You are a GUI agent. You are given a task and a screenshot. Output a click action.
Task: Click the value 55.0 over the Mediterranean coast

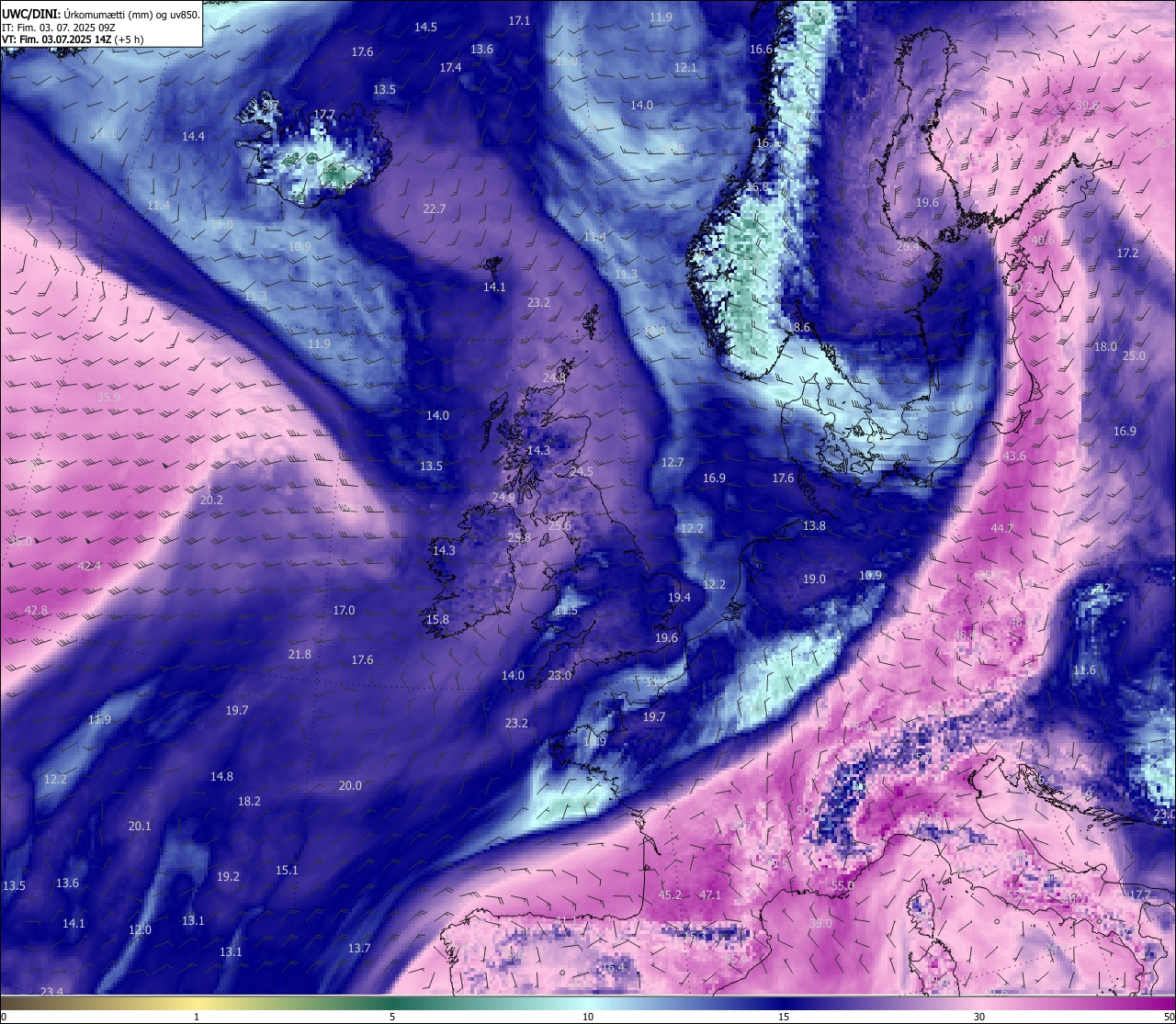(x=842, y=885)
